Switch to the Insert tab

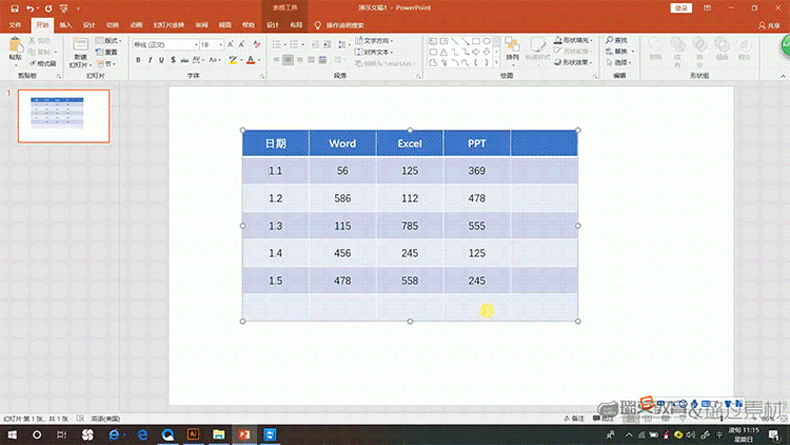65,25
